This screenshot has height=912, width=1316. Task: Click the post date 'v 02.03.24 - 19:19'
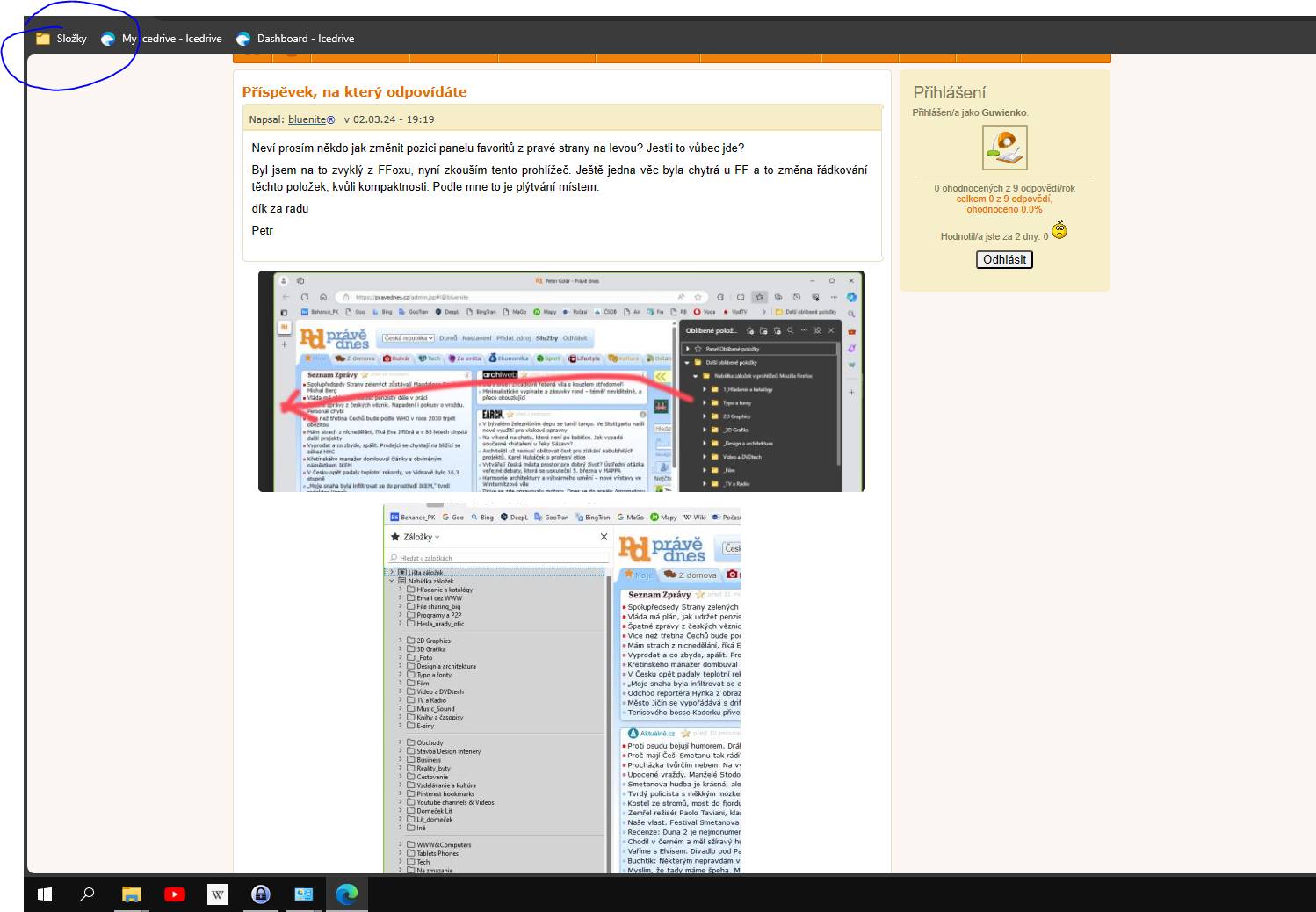(388, 119)
